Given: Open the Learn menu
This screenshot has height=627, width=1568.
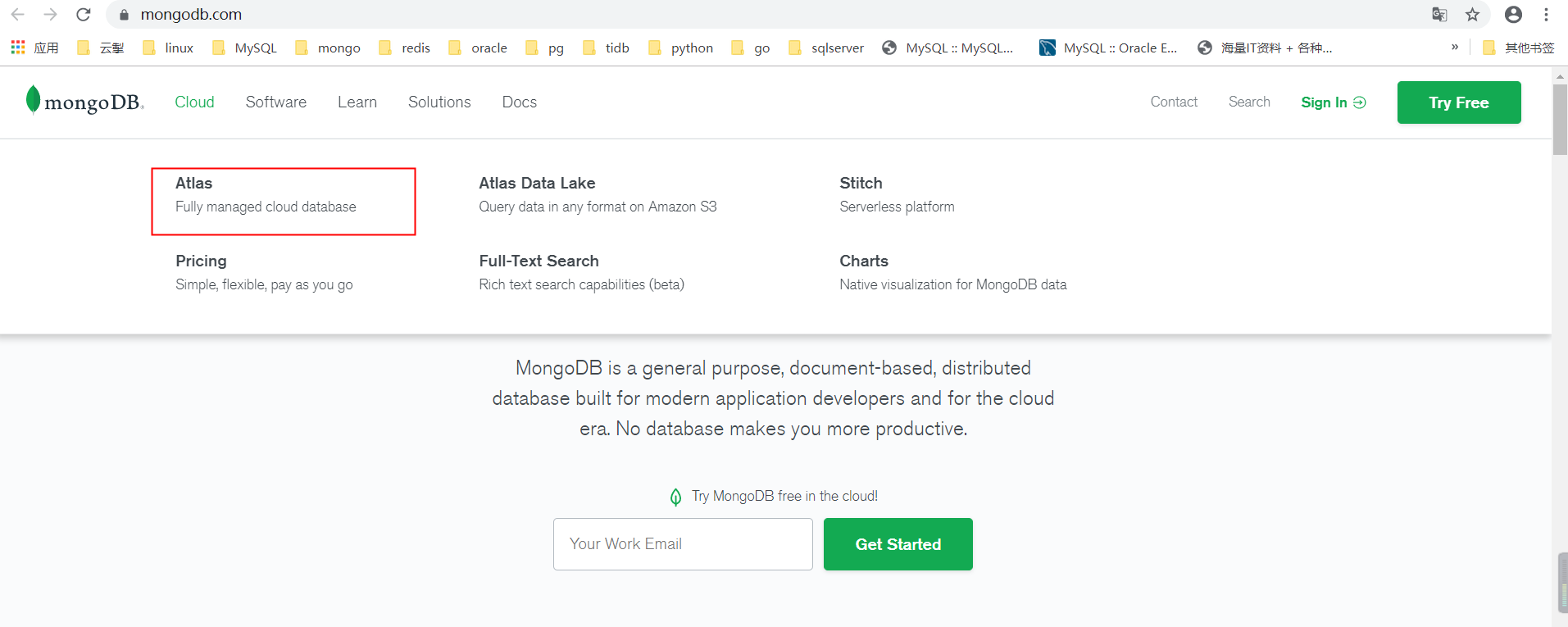Looking at the screenshot, I should 357,102.
